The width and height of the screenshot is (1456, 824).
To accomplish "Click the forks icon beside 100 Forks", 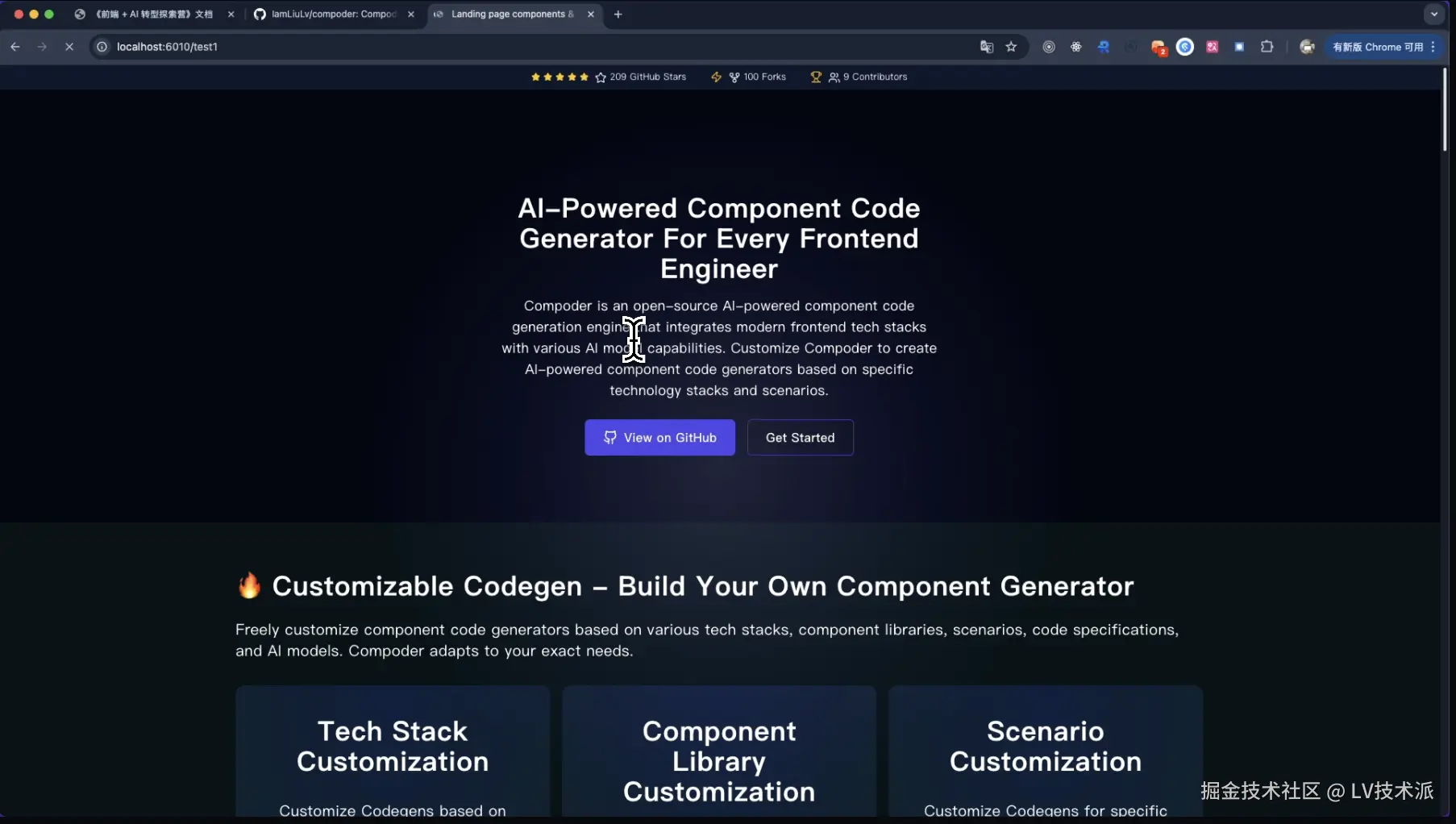I will tap(734, 77).
